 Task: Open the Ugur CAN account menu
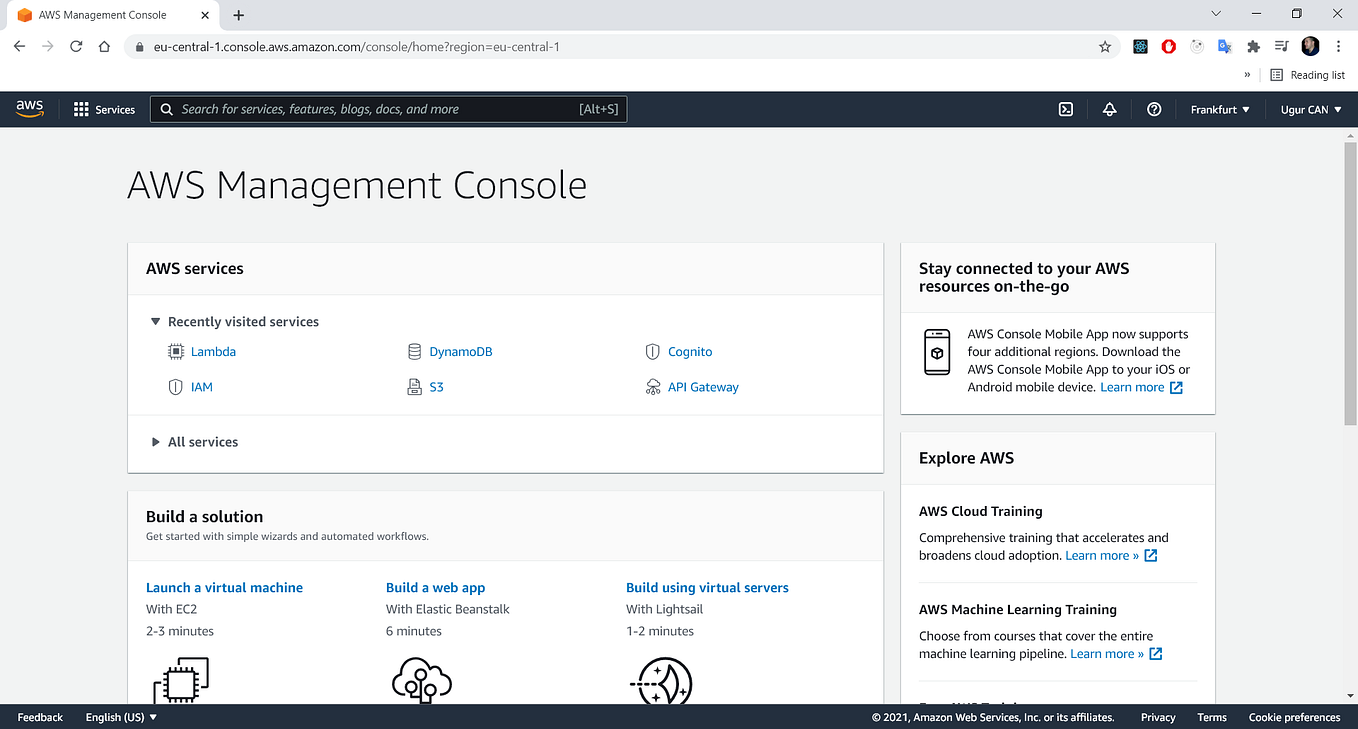(1310, 109)
